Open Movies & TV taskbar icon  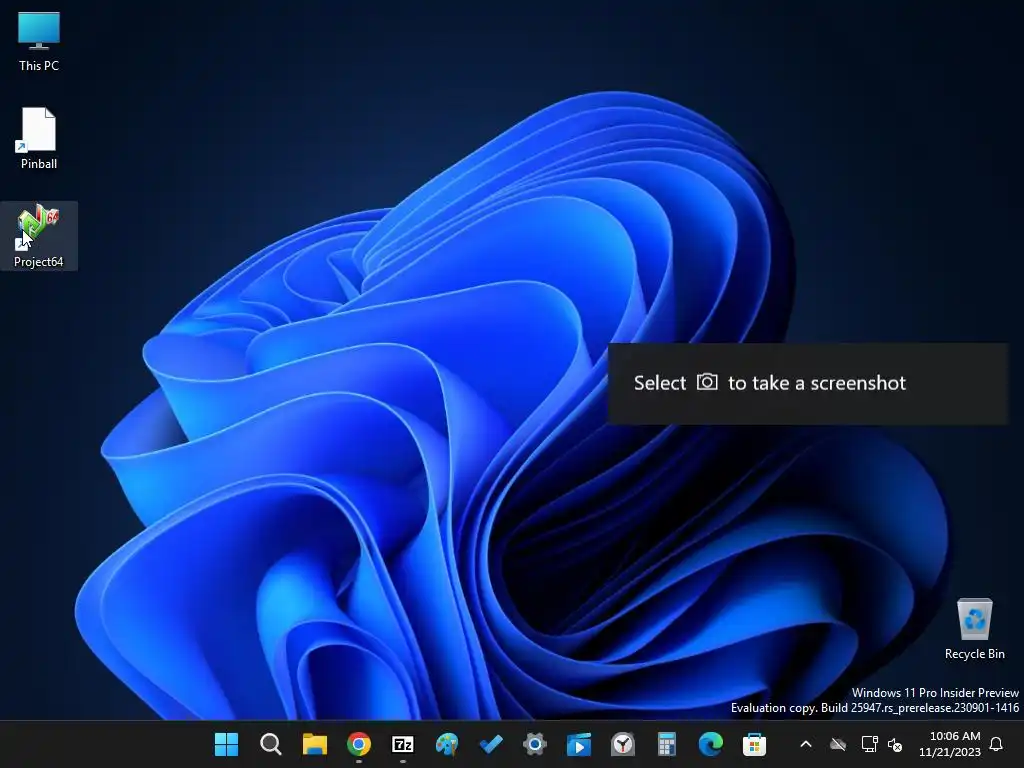579,744
